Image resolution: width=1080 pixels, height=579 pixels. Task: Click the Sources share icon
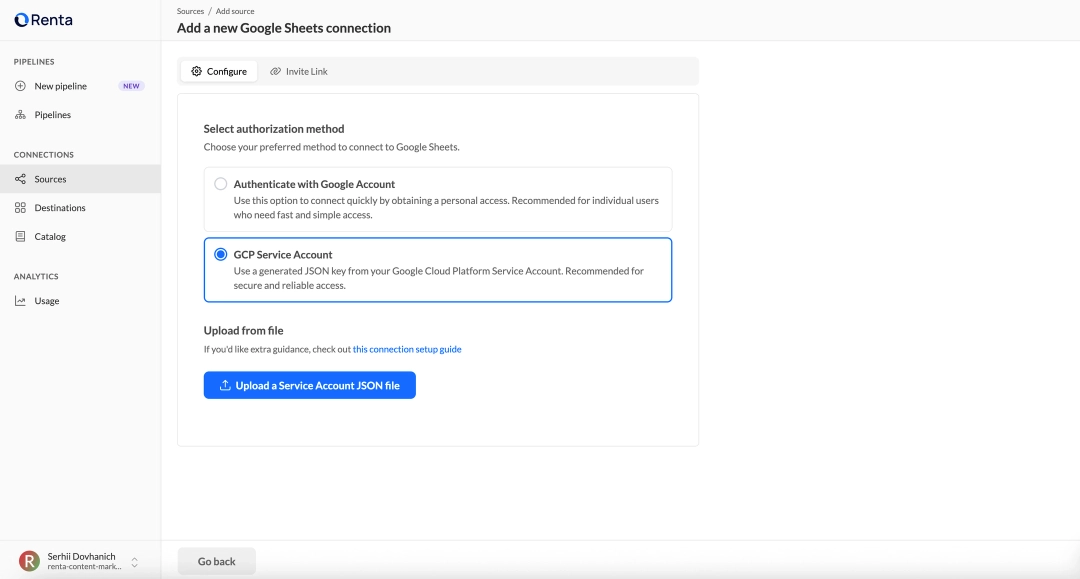coord(20,179)
